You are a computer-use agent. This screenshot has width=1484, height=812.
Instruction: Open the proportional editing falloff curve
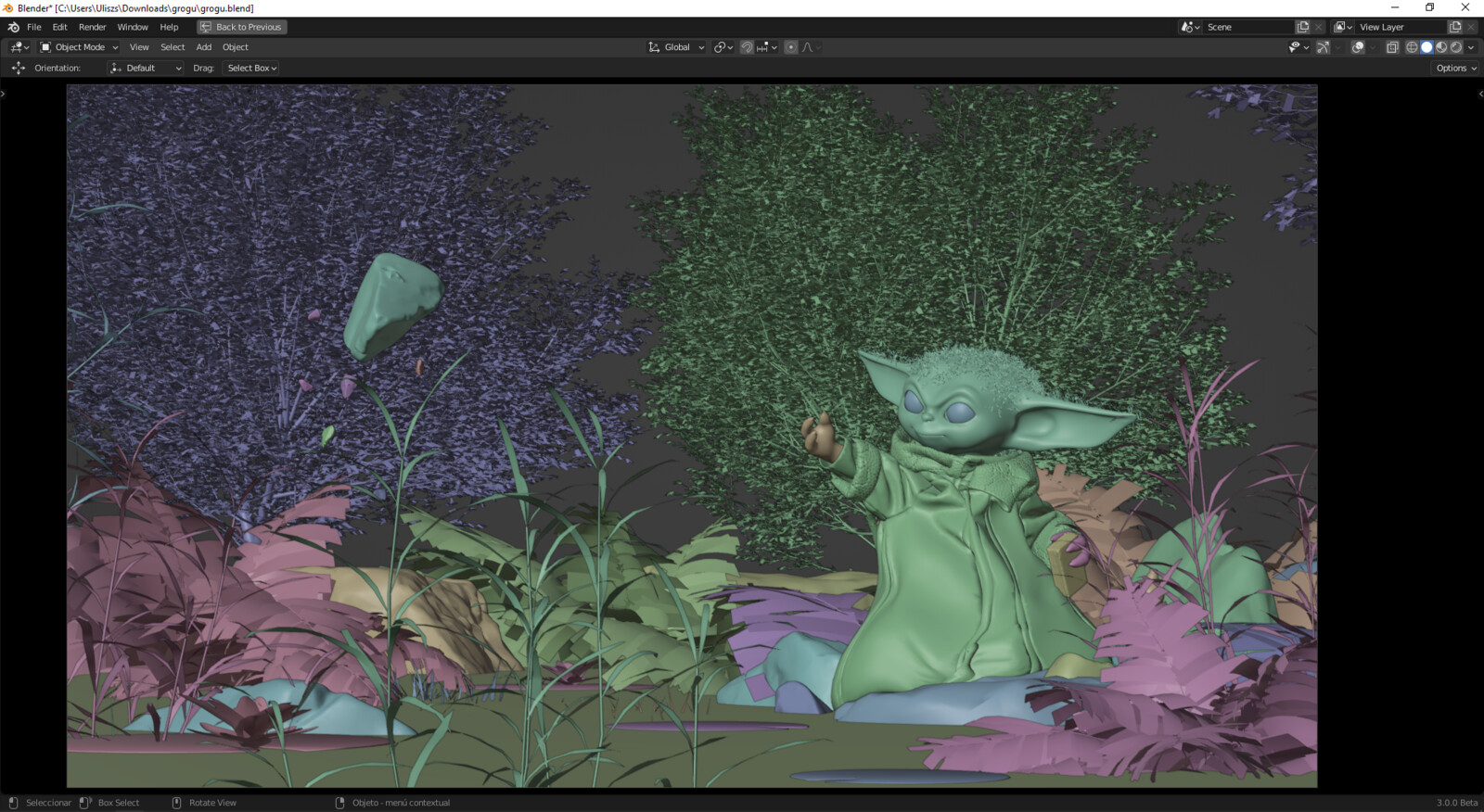pyautogui.click(x=812, y=47)
